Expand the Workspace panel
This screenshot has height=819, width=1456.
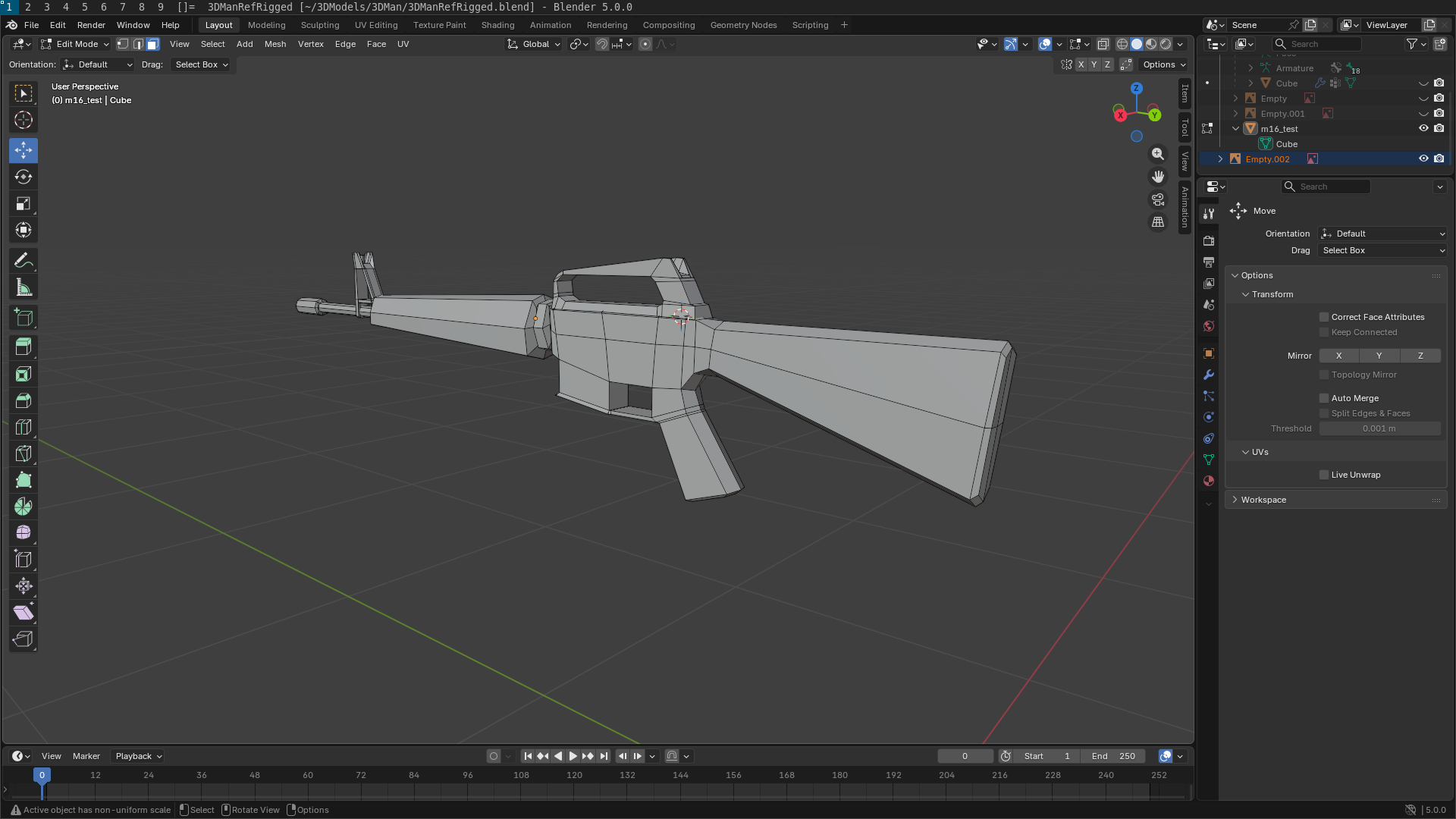coord(1263,500)
